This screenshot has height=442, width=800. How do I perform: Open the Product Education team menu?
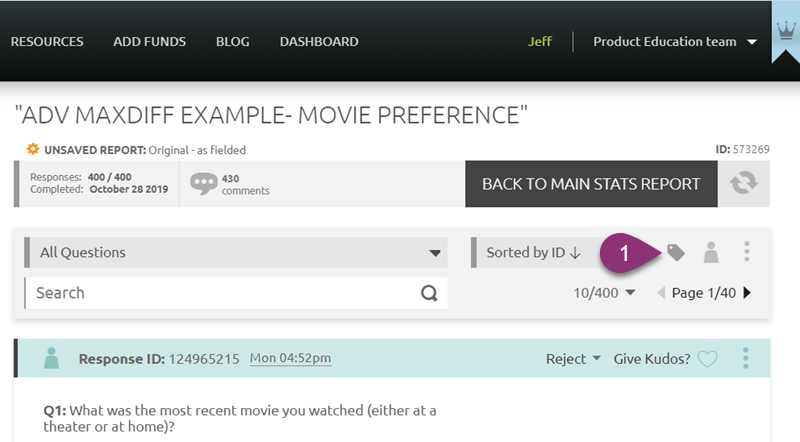click(x=675, y=42)
